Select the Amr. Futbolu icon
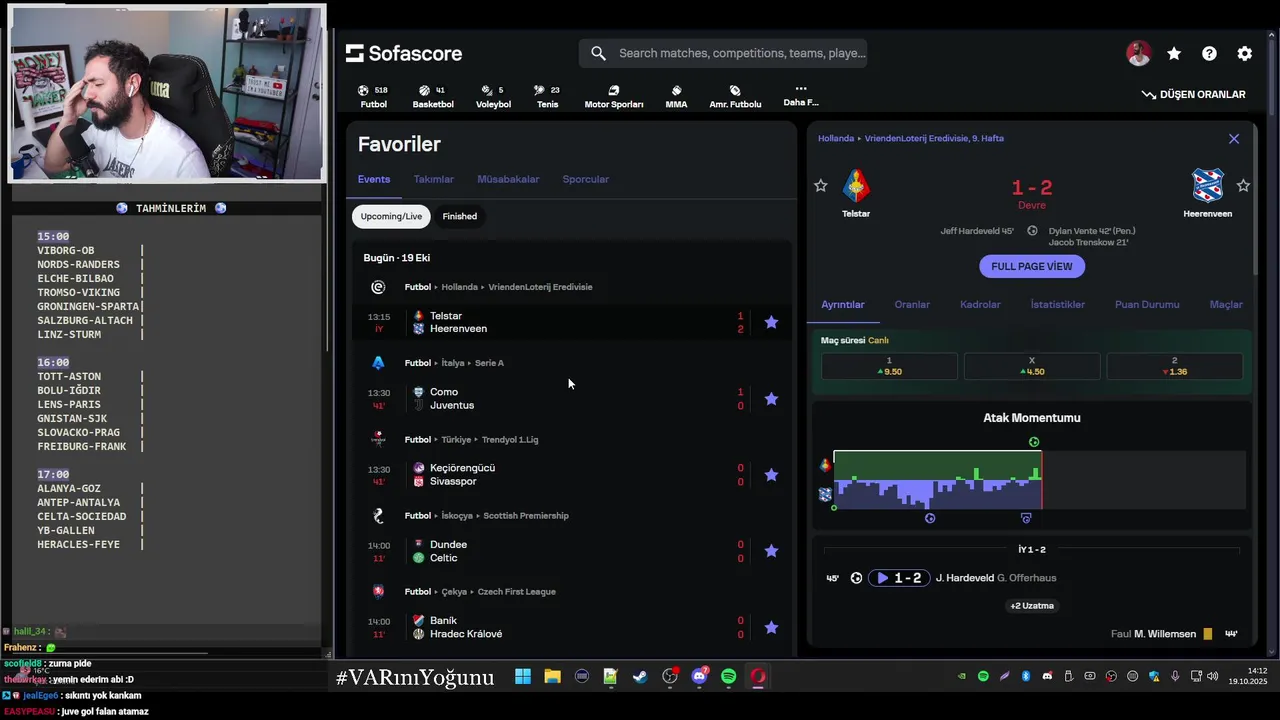The width and height of the screenshot is (1280, 720). click(735, 96)
